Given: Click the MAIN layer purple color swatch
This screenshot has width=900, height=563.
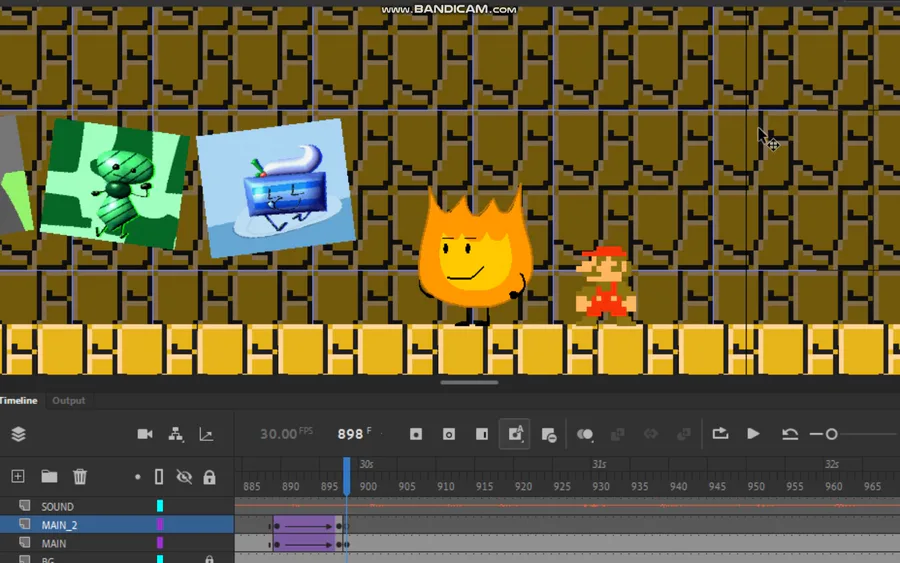Looking at the screenshot, I should coord(160,542).
